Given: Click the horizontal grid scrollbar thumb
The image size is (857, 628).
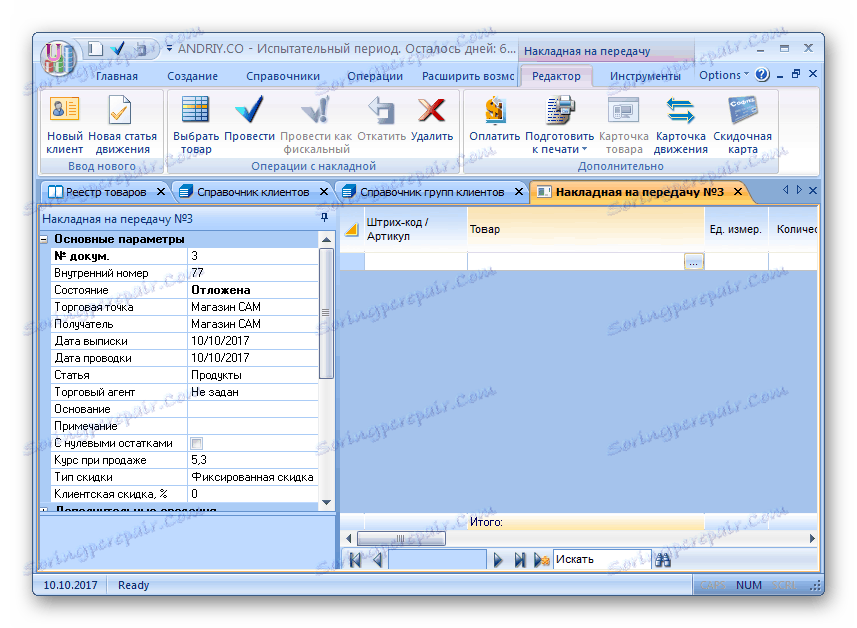Looking at the screenshot, I should (401, 538).
